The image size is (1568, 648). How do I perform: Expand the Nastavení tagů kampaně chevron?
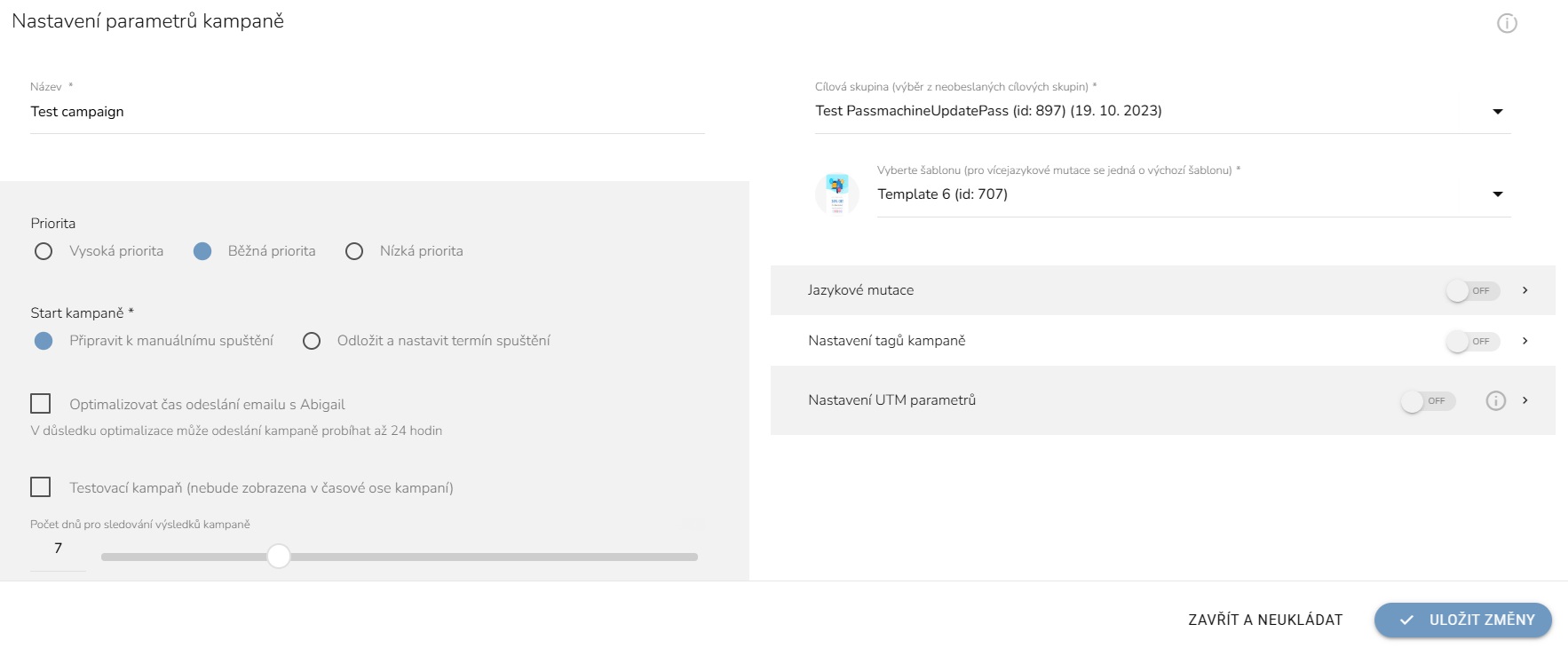pyautogui.click(x=1525, y=341)
